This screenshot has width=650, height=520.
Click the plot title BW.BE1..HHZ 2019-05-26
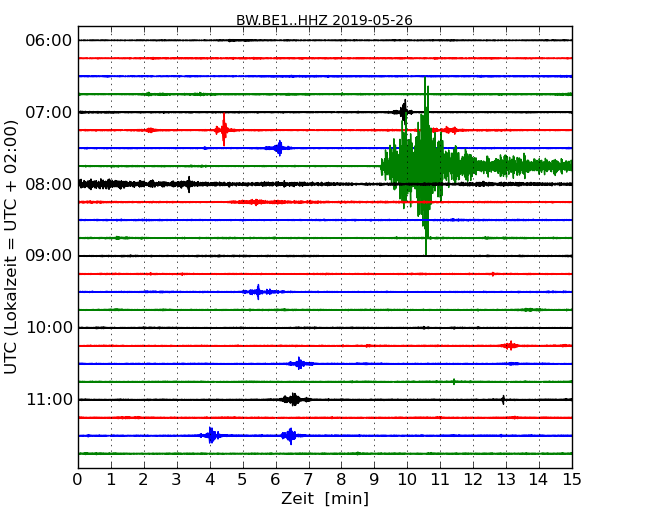point(324,20)
